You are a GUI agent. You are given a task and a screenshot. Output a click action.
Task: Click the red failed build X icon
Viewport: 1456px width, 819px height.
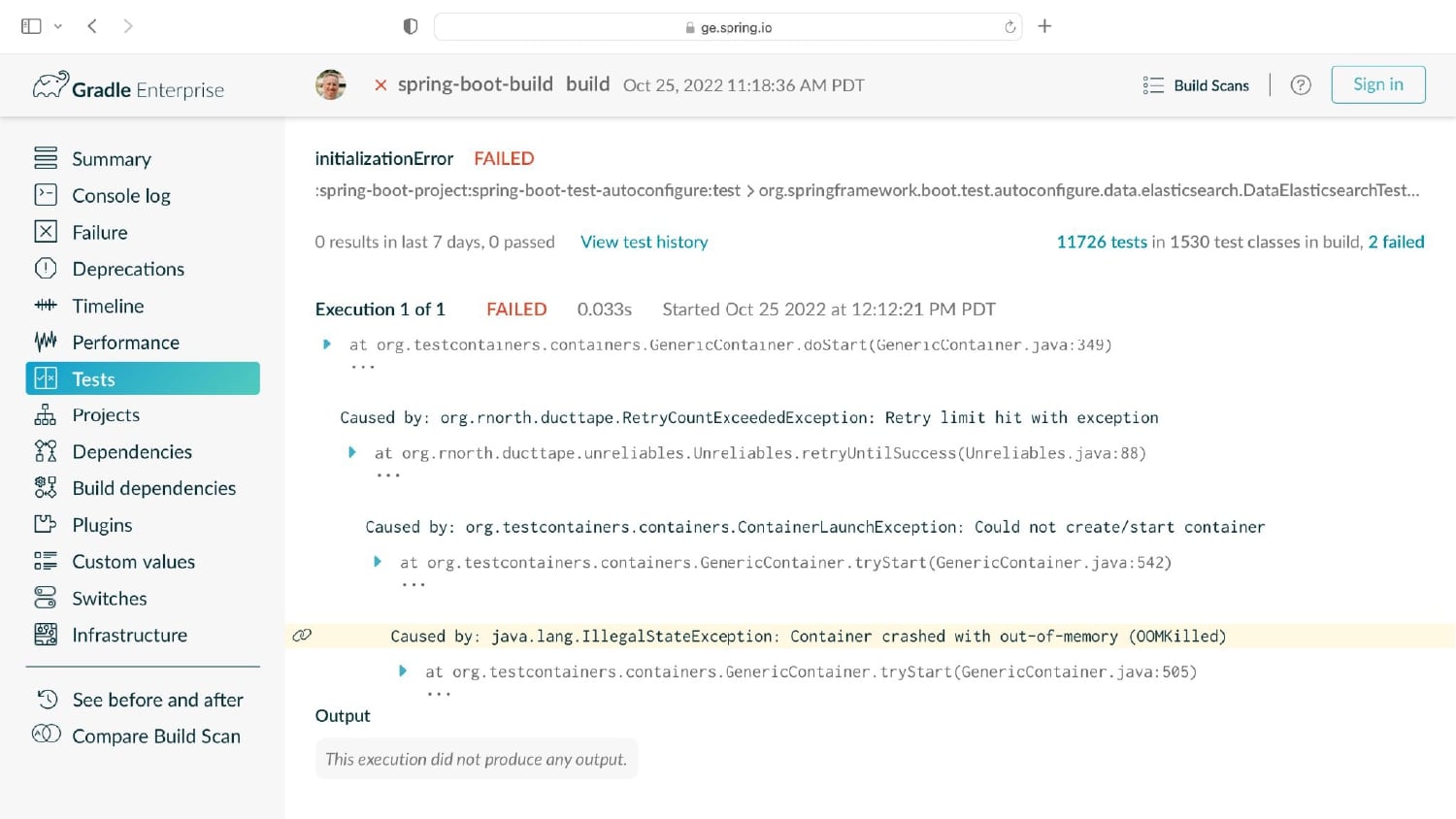(x=381, y=85)
